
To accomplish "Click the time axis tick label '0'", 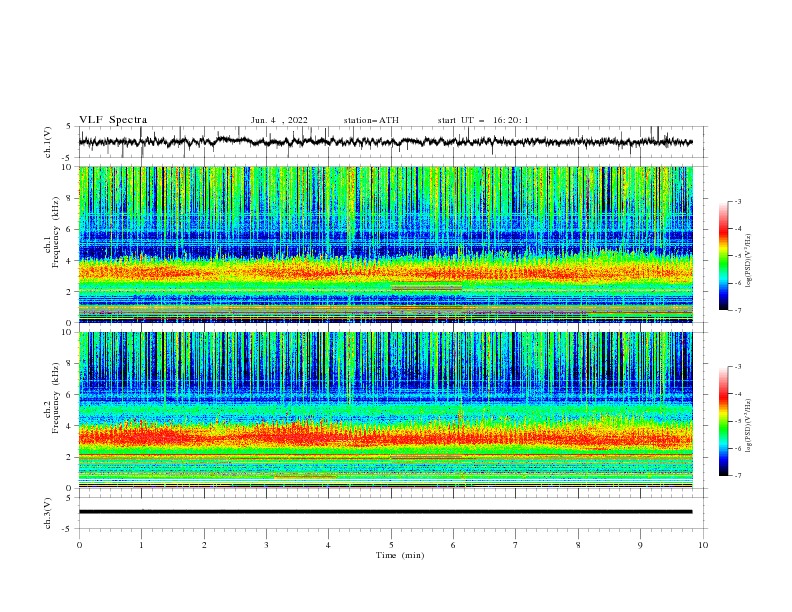I will [79, 545].
